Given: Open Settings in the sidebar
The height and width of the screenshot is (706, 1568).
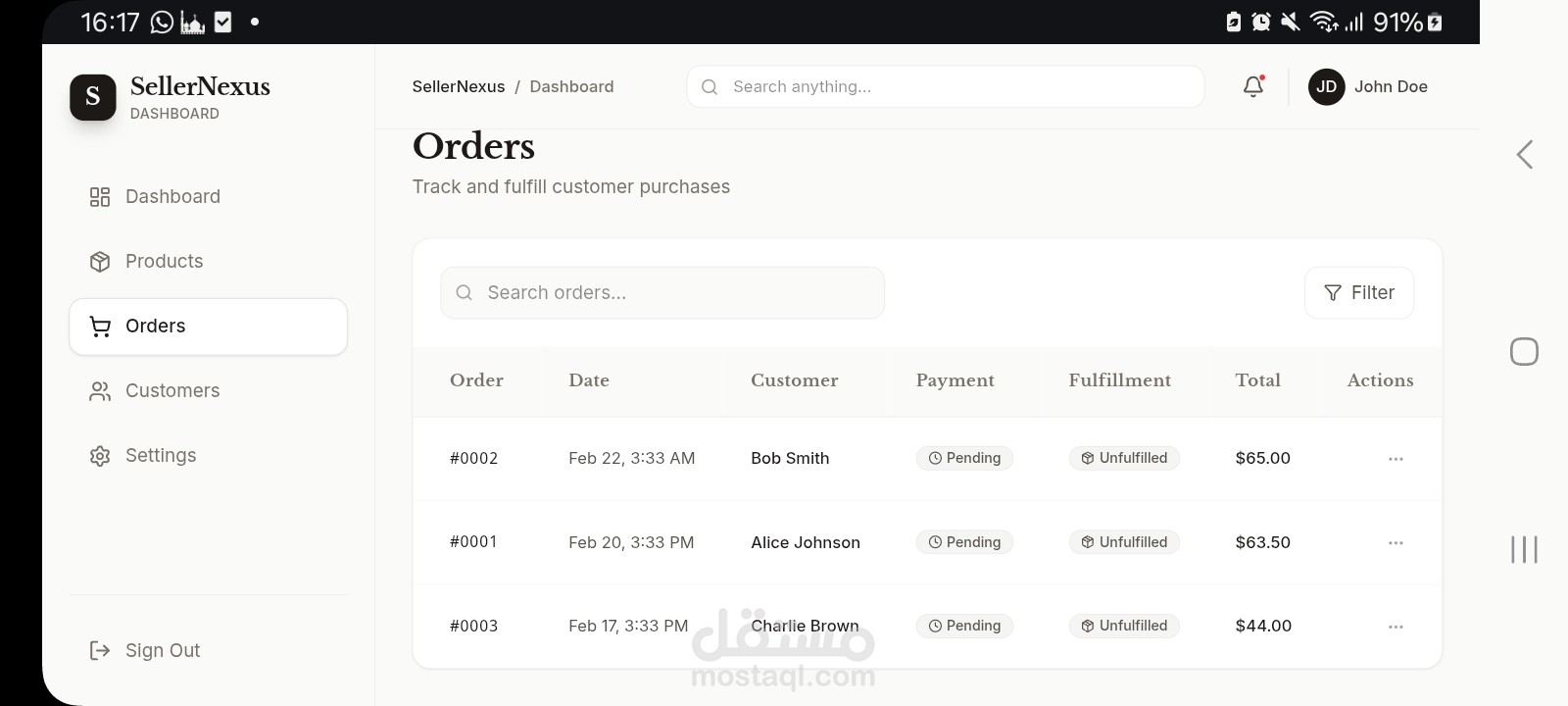Looking at the screenshot, I should 208,456.
